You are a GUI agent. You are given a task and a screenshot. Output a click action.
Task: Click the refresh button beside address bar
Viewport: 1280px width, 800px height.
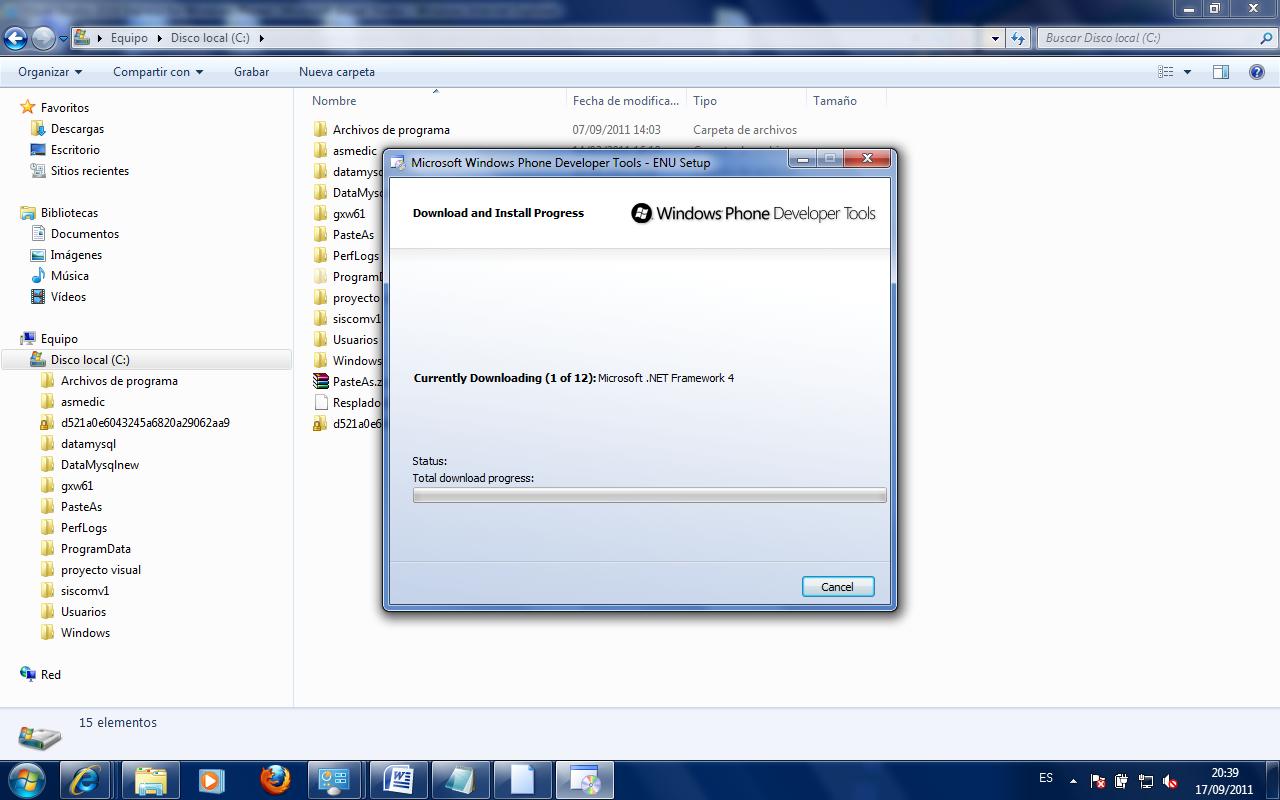coord(1018,38)
